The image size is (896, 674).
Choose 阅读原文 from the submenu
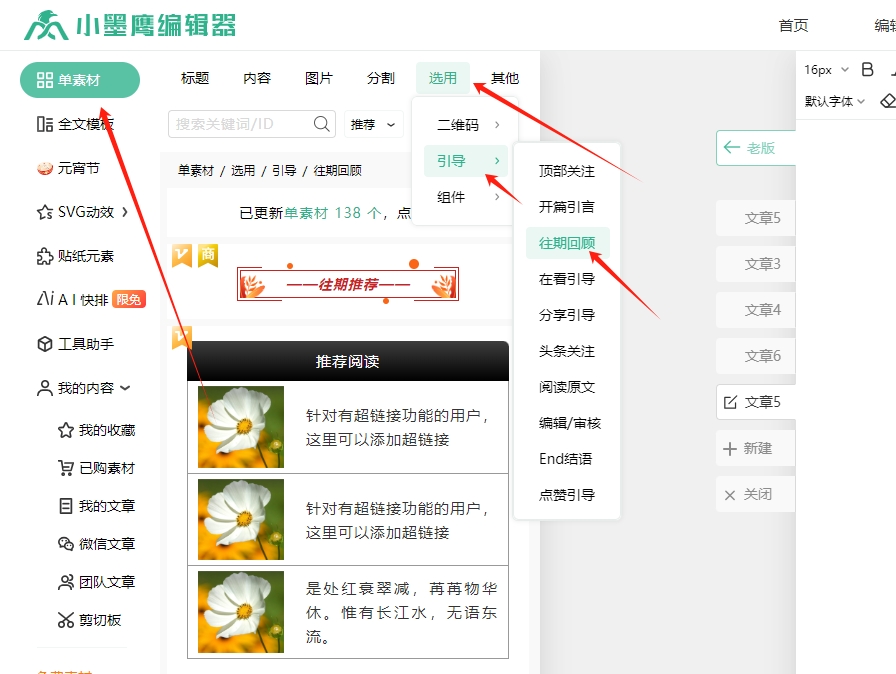tap(567, 387)
